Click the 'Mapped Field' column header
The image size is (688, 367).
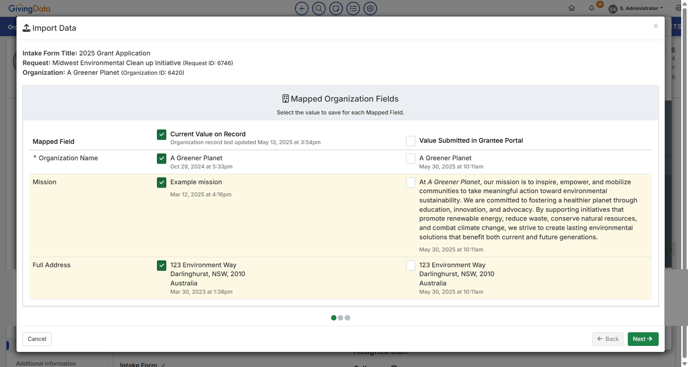click(x=53, y=141)
